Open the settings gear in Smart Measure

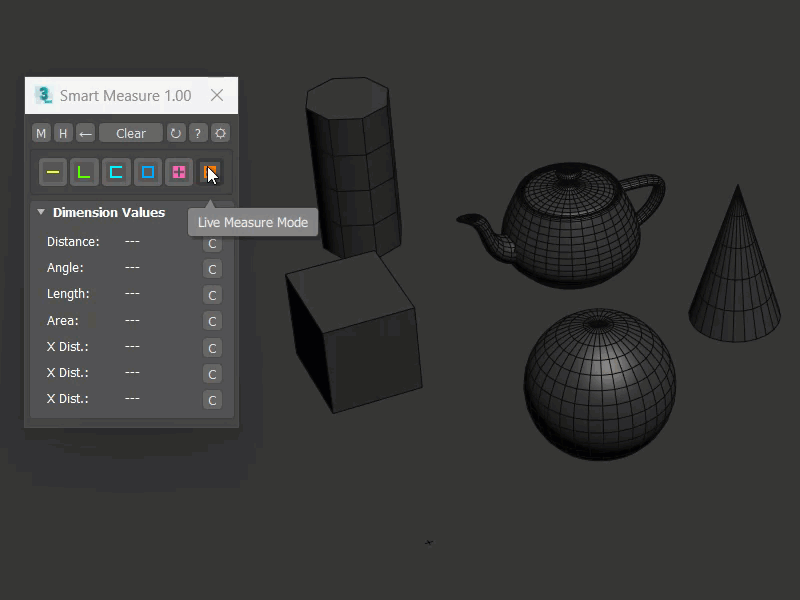(220, 133)
